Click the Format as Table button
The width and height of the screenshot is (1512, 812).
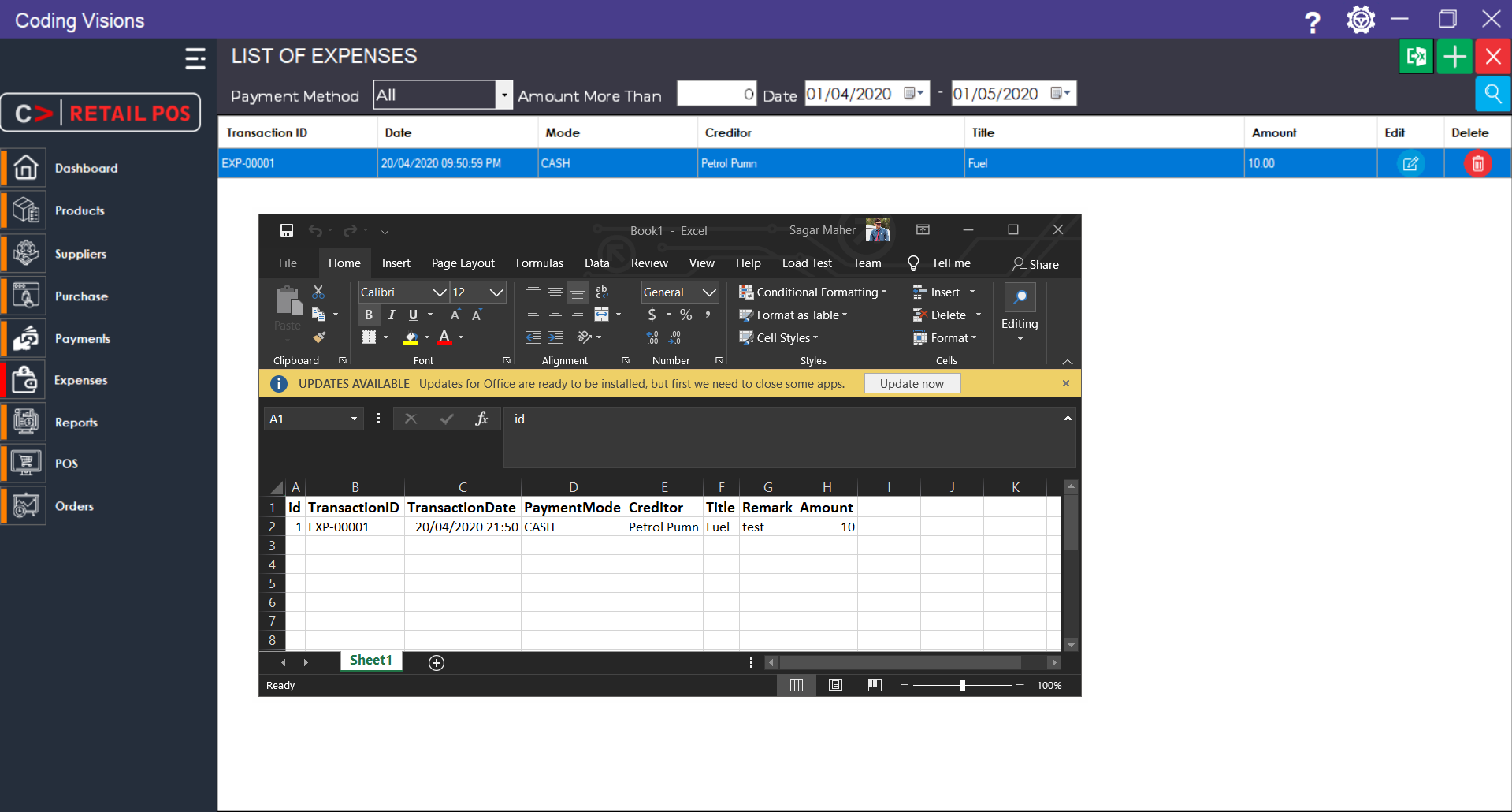tap(793, 315)
